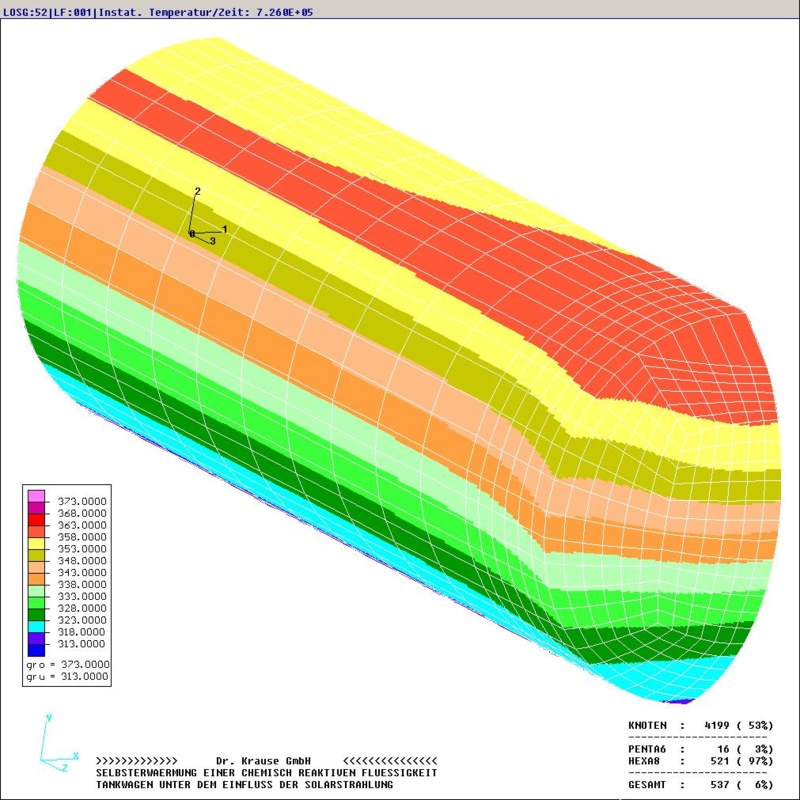Image resolution: width=800 pixels, height=800 pixels.
Task: Select the pure red legend swatch below magenta
Action: tap(36, 519)
